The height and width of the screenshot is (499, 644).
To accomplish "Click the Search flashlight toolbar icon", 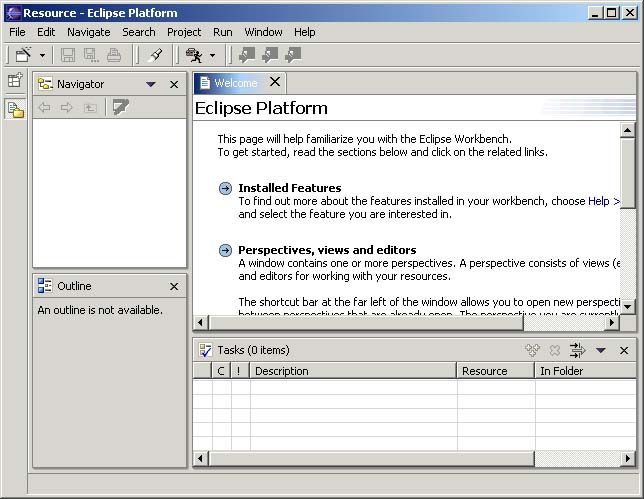I will click(155, 55).
